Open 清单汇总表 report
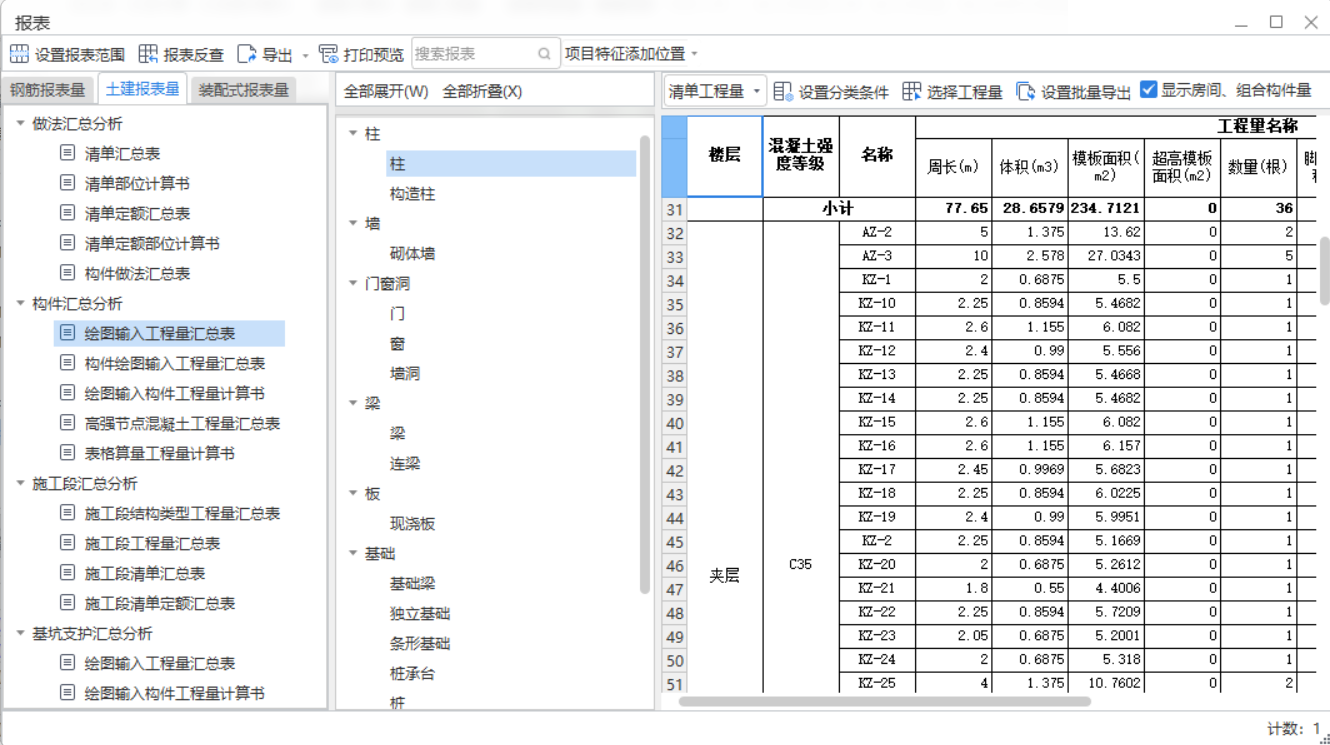This screenshot has width=1330, height=745. click(x=122, y=153)
